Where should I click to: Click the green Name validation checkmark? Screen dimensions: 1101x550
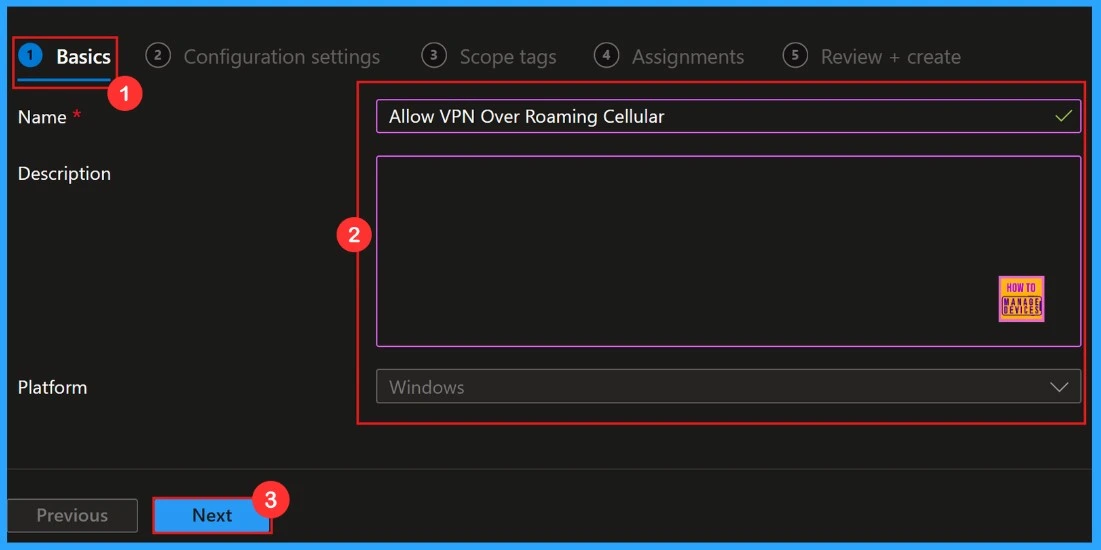pyautogui.click(x=1064, y=116)
